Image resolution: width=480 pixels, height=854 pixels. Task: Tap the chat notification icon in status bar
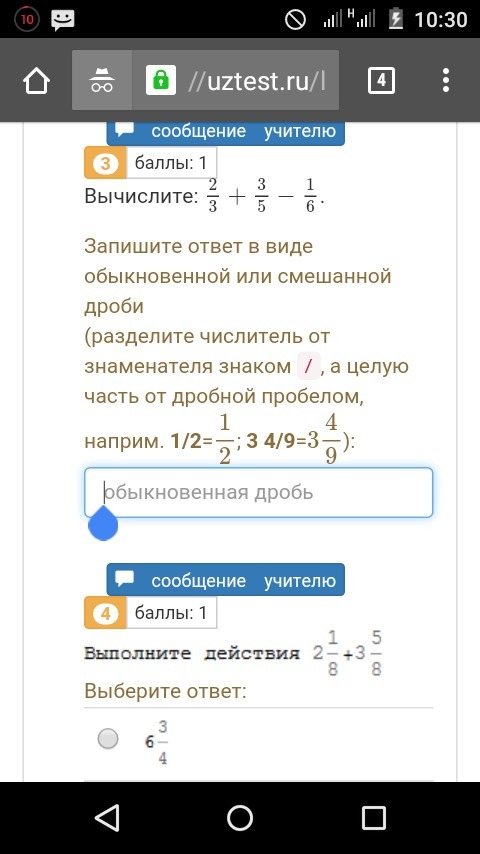point(63,20)
